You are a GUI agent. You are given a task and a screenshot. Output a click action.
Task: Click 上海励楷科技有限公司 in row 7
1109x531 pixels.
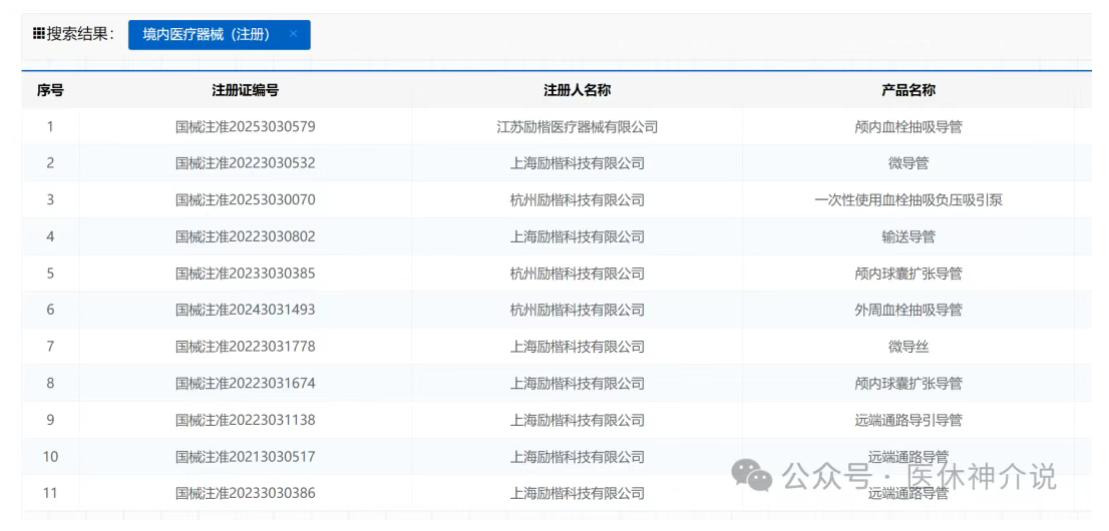pyautogui.click(x=577, y=347)
